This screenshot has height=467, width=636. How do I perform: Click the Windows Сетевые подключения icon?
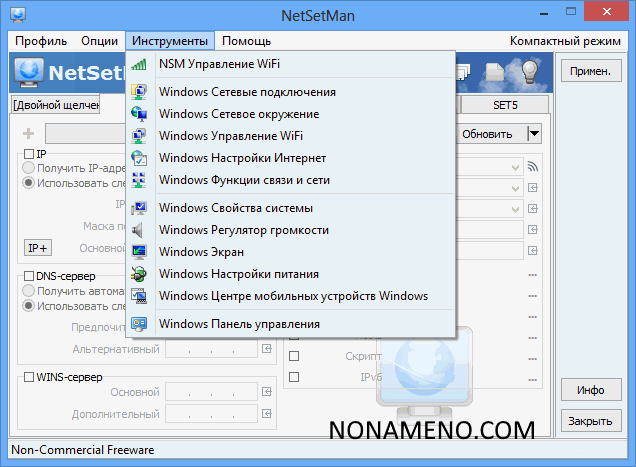140,92
